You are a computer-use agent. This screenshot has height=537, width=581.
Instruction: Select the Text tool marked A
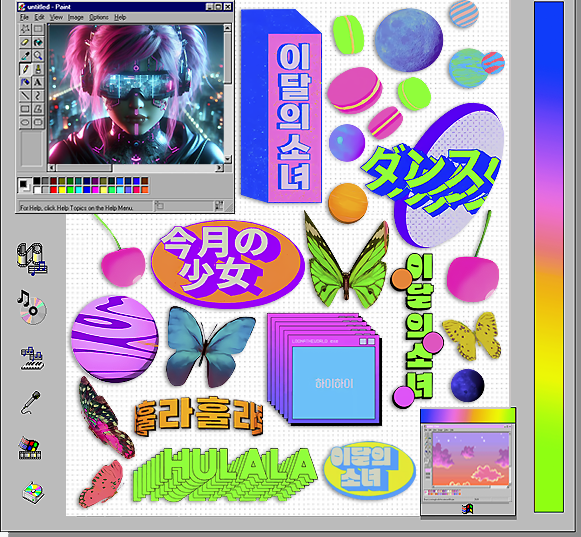tap(38, 82)
